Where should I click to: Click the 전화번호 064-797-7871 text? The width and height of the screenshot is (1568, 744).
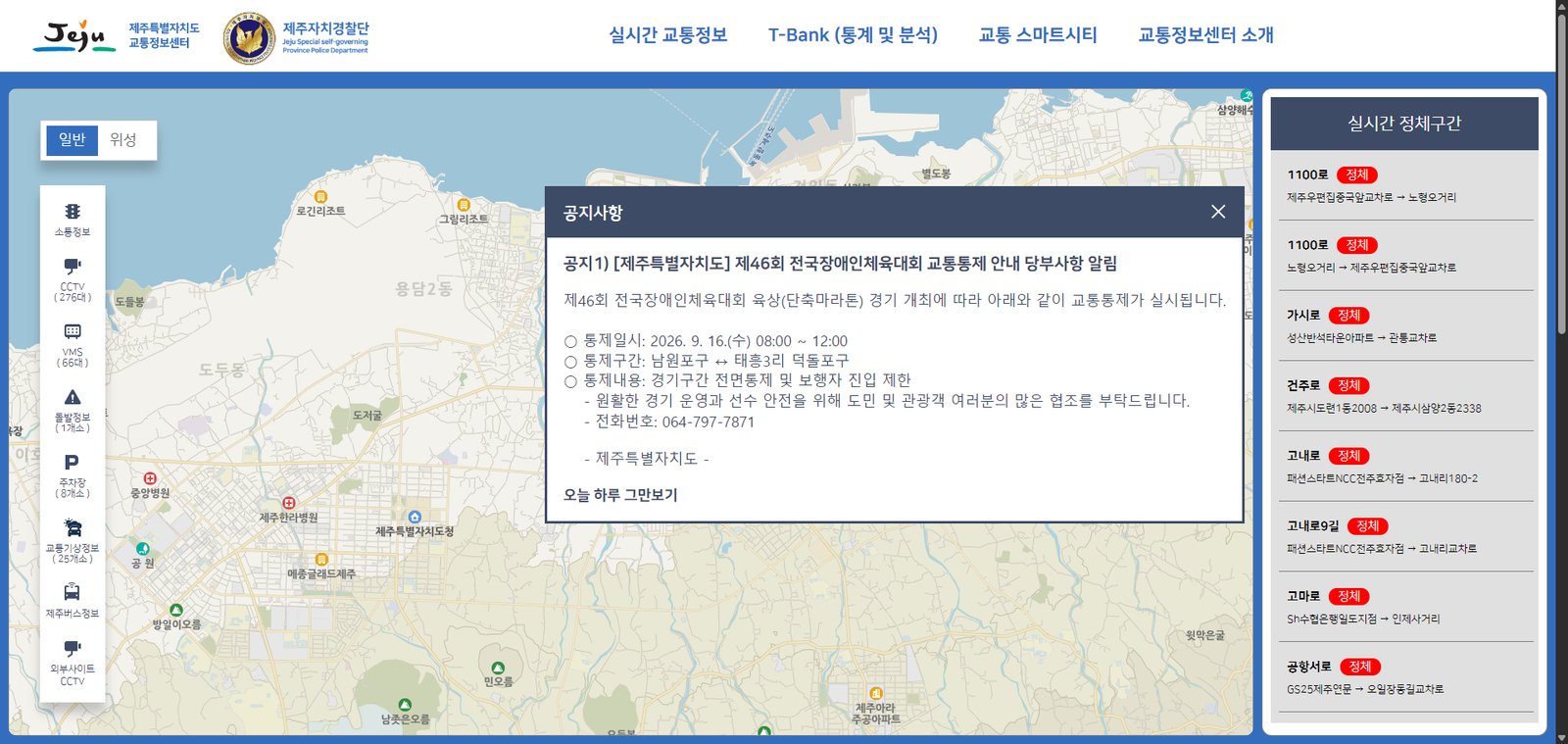click(x=675, y=422)
